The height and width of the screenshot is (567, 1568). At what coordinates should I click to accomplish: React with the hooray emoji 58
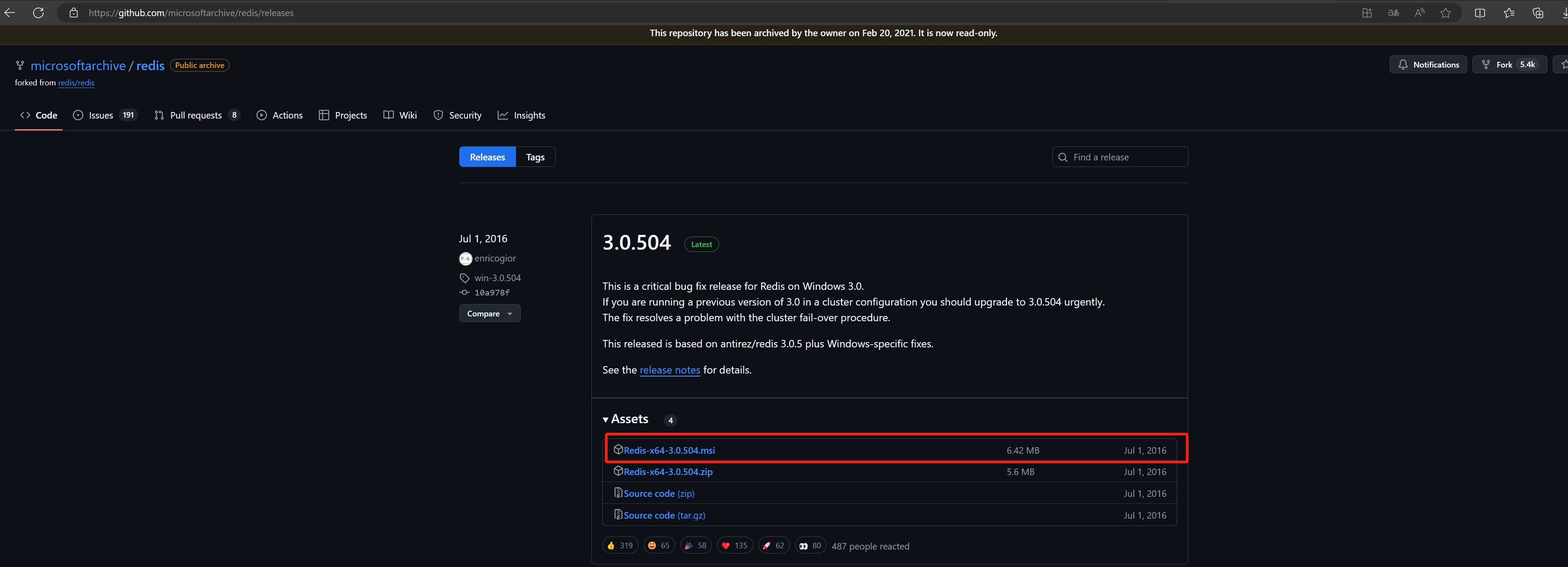[696, 546]
